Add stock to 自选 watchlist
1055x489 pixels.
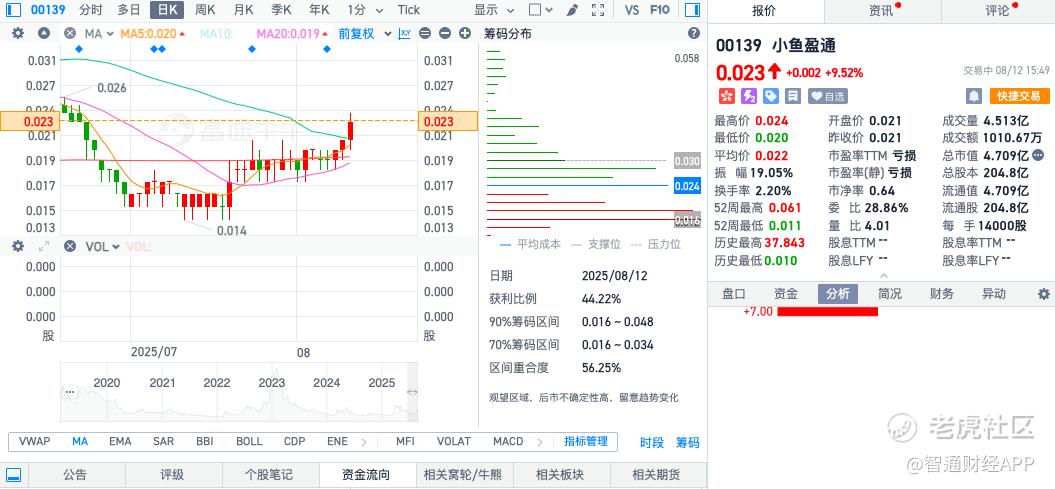tap(828, 96)
